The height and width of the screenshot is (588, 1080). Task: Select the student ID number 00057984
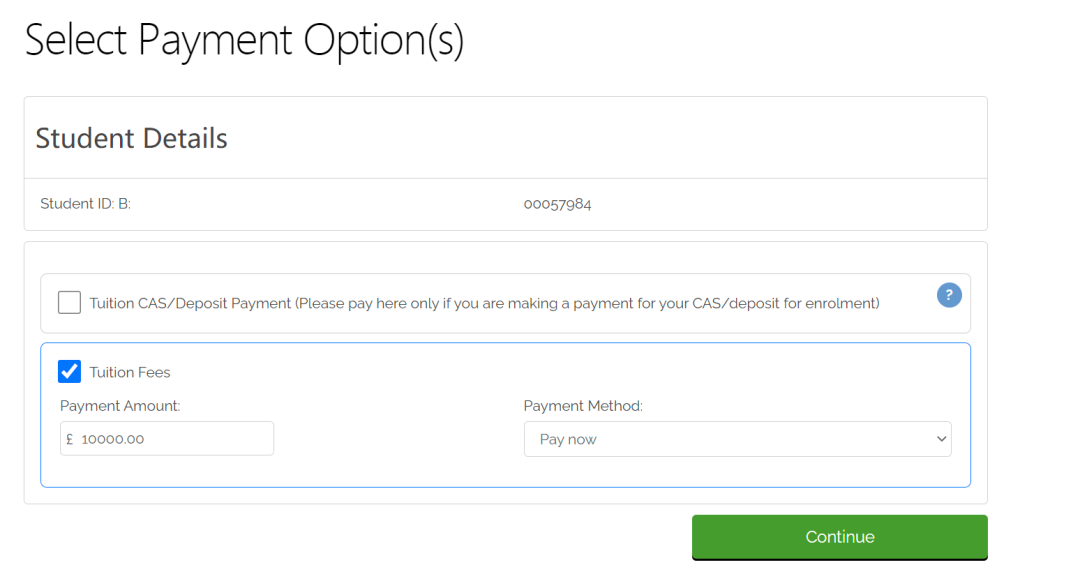557,204
